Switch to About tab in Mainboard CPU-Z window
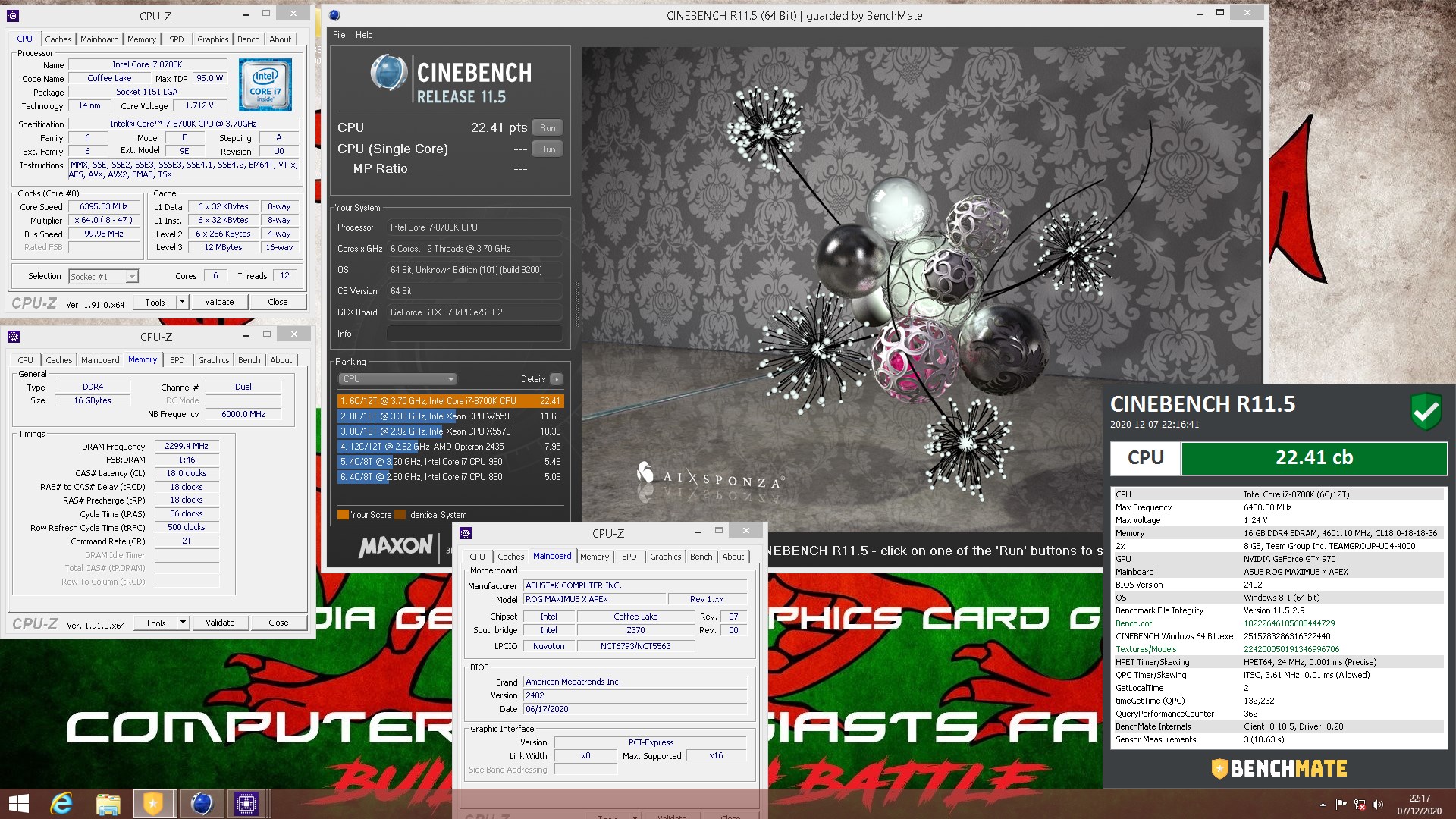This screenshot has width=1456, height=819. [733, 557]
